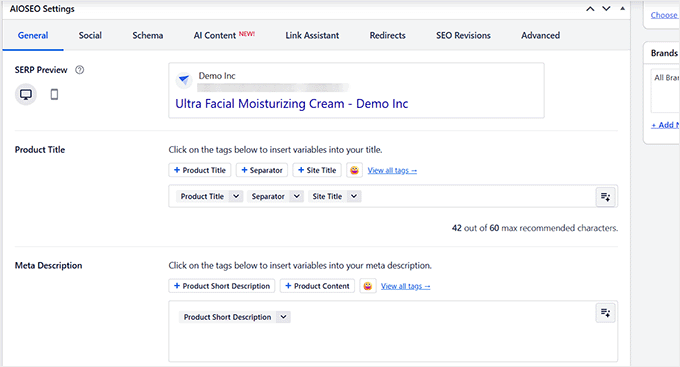Open the Advanced tab

click(x=540, y=36)
